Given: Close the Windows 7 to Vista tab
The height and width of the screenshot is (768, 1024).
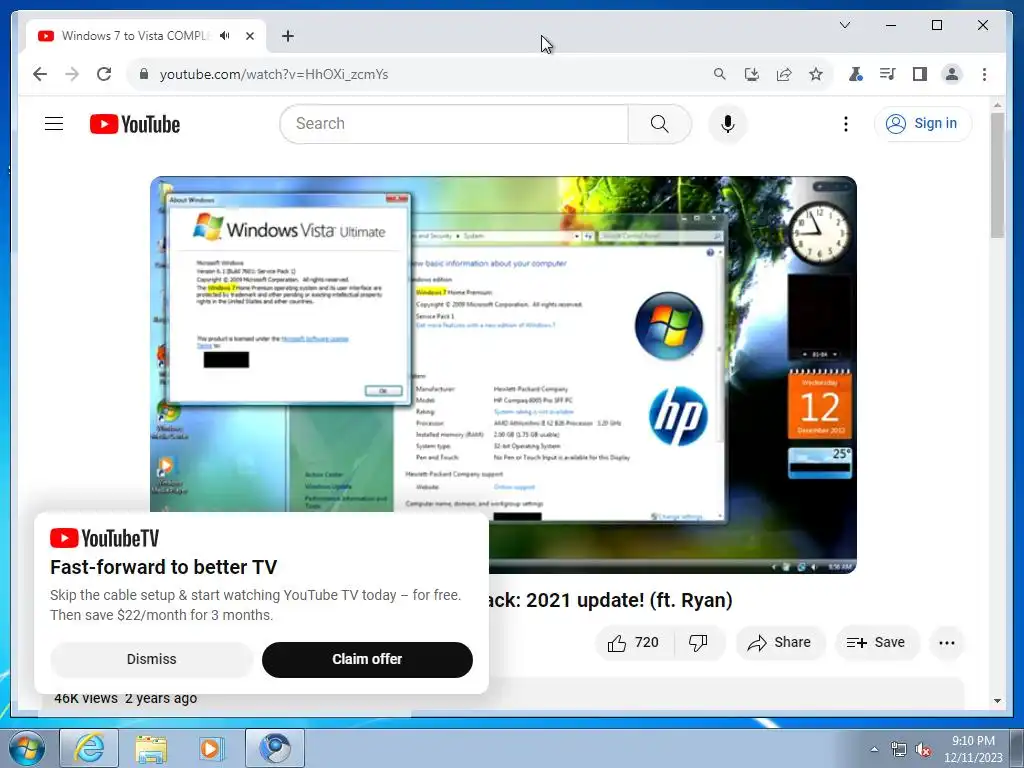Looking at the screenshot, I should pos(249,36).
